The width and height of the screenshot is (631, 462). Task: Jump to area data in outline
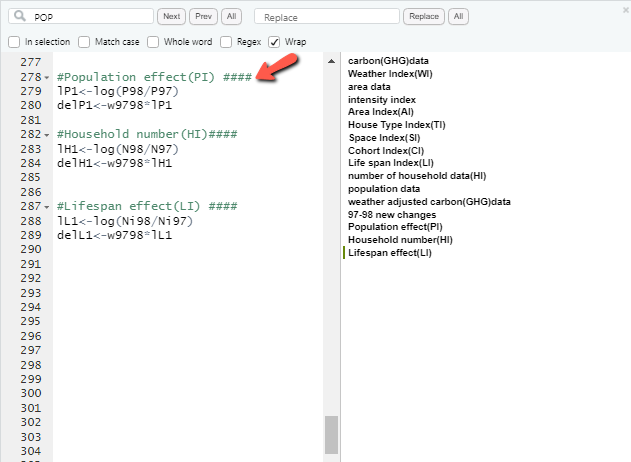(369, 87)
